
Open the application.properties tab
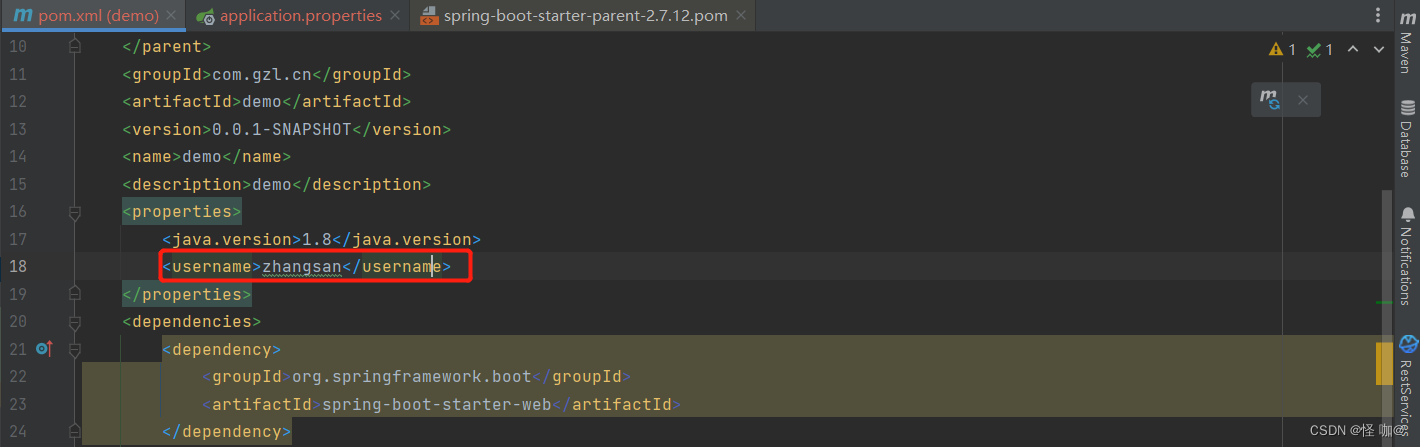click(300, 15)
